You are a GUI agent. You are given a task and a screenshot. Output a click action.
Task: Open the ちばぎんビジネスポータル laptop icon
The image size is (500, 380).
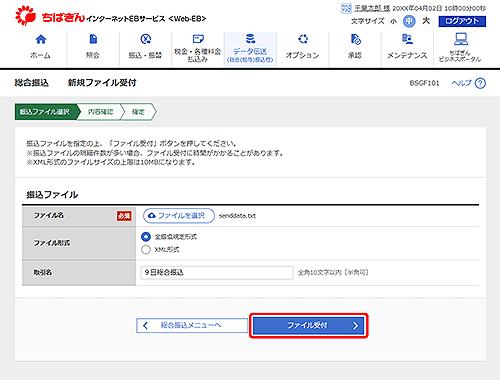460,39
